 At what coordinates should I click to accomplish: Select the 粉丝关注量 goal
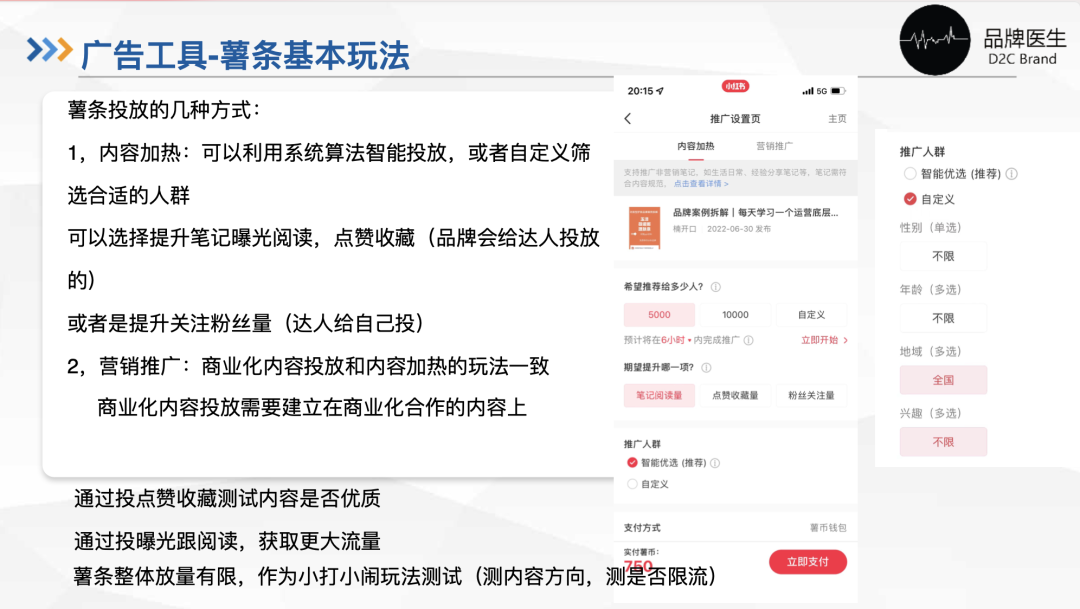click(811, 395)
